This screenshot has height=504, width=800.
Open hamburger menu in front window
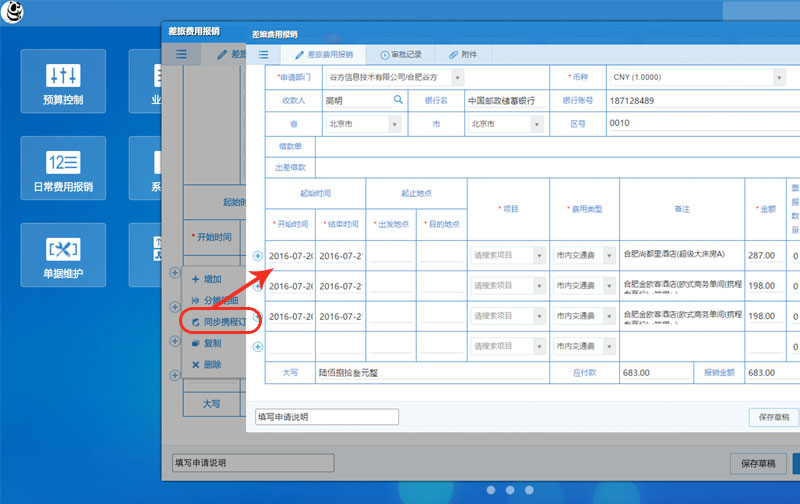pyautogui.click(x=263, y=55)
